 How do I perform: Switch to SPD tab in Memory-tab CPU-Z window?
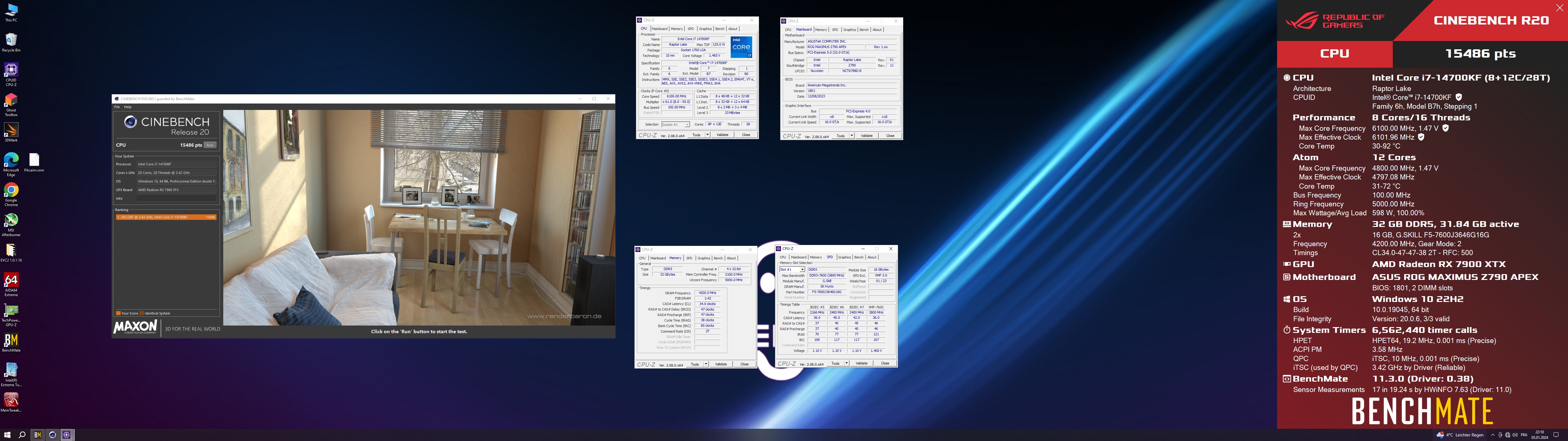click(689, 258)
